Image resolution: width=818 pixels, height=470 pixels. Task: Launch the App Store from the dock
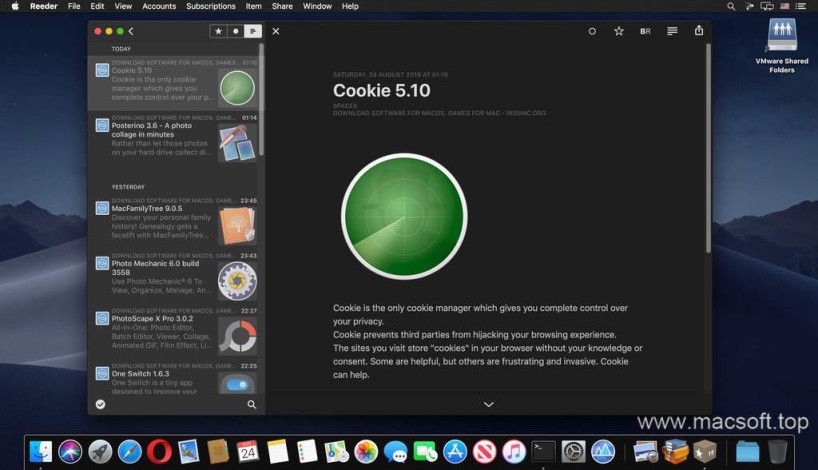pos(455,451)
